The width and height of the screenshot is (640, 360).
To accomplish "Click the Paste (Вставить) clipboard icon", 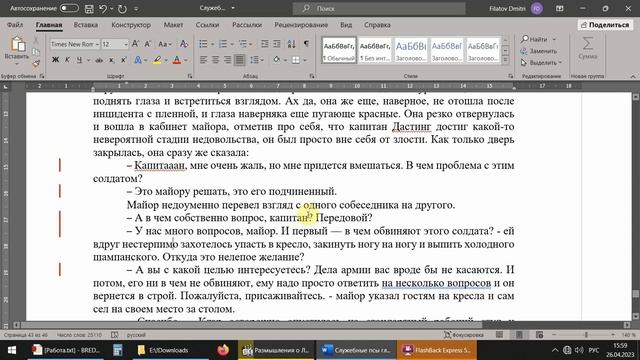I will [18, 45].
